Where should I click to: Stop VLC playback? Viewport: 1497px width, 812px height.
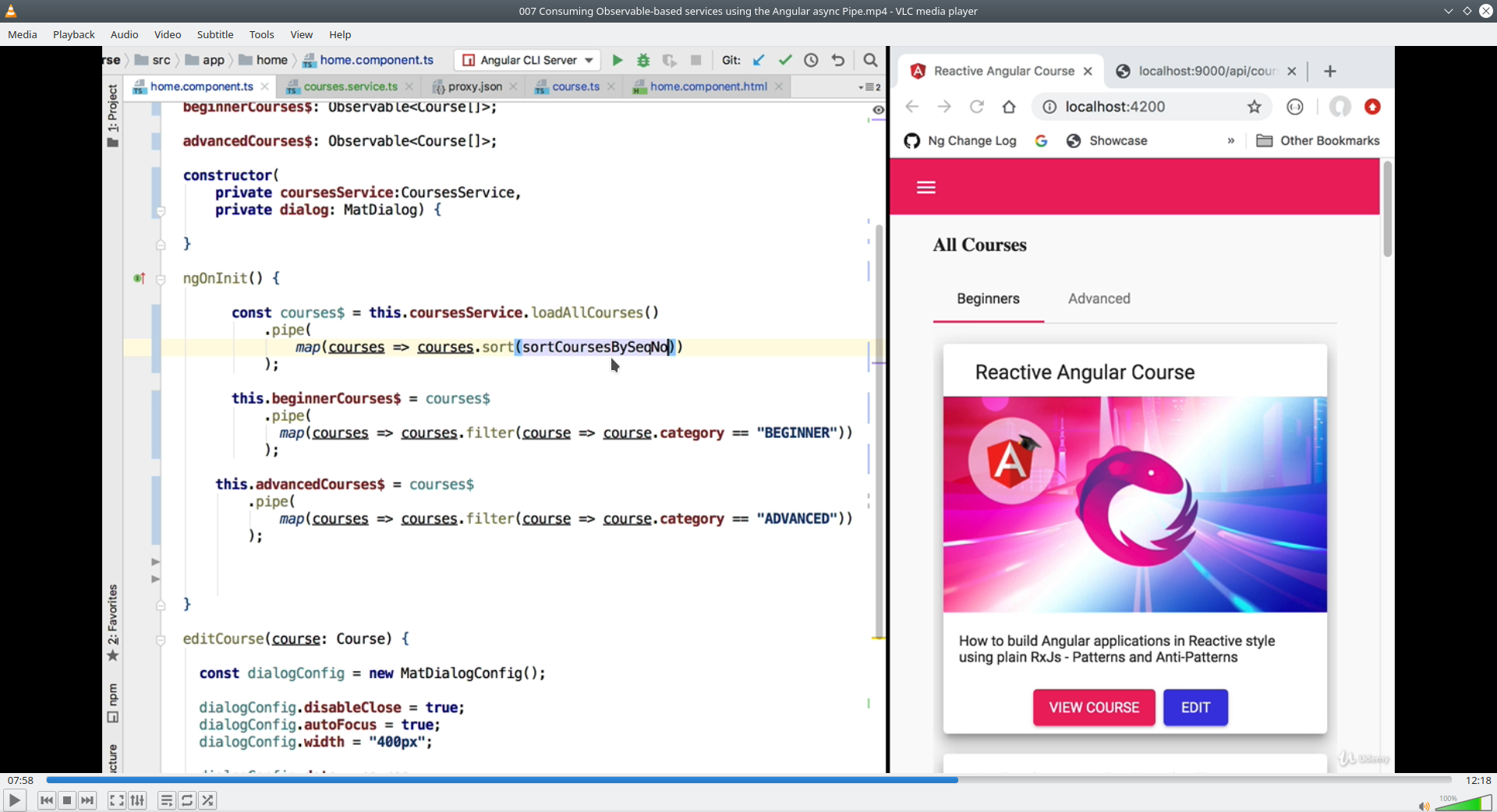coord(67,800)
